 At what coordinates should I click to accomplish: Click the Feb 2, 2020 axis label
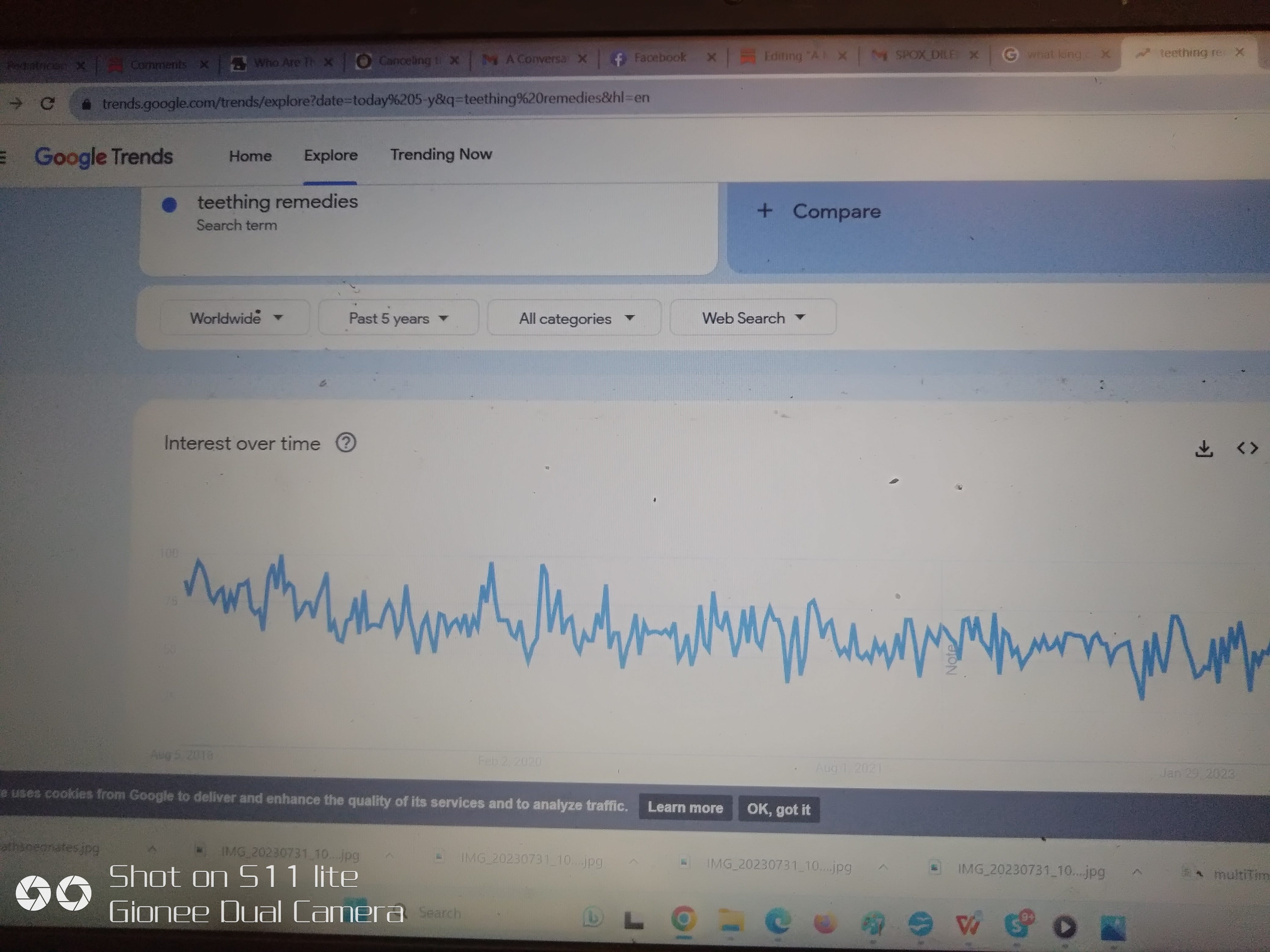coord(509,761)
